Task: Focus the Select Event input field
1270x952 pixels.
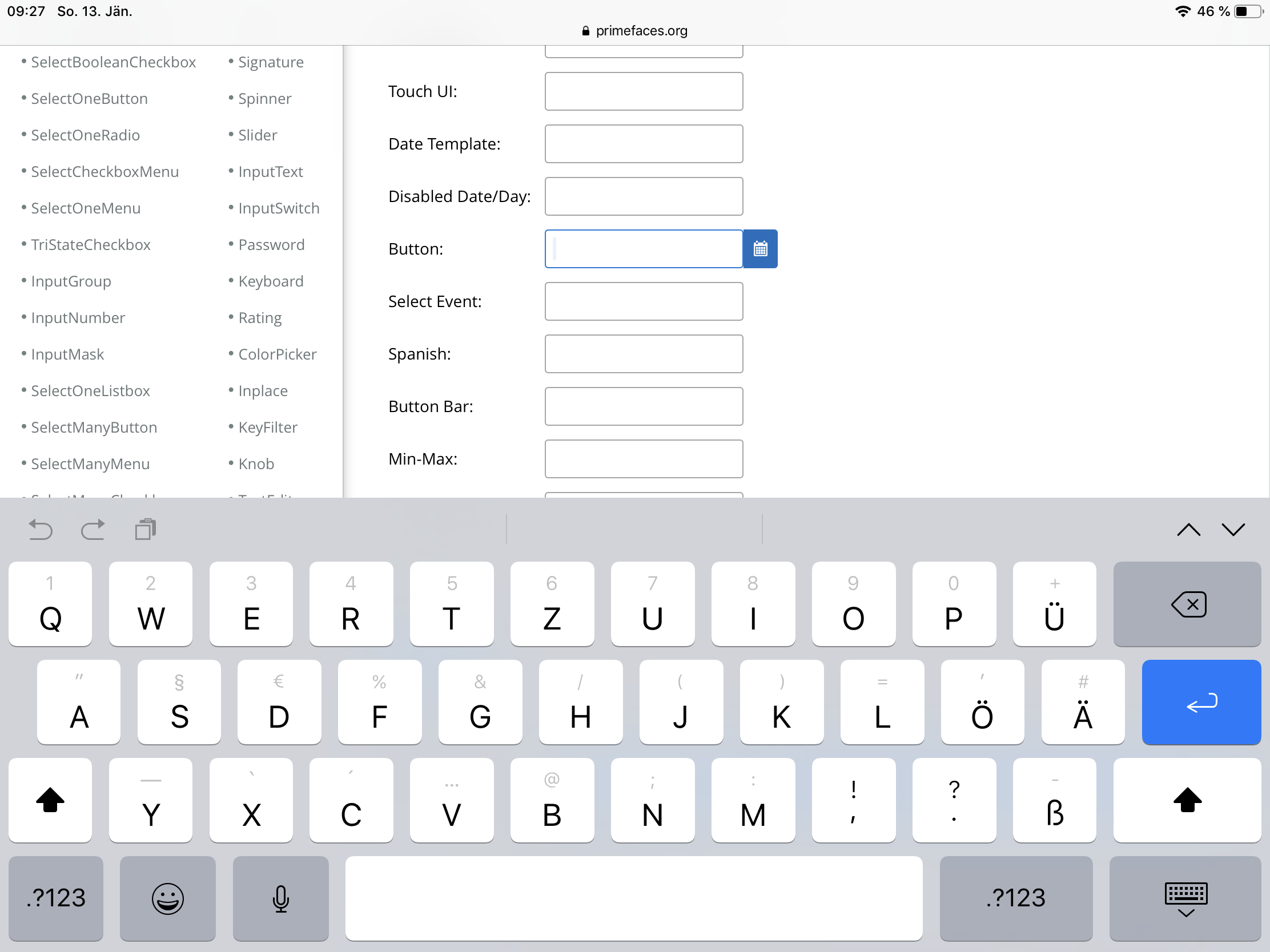Action: pos(644,301)
